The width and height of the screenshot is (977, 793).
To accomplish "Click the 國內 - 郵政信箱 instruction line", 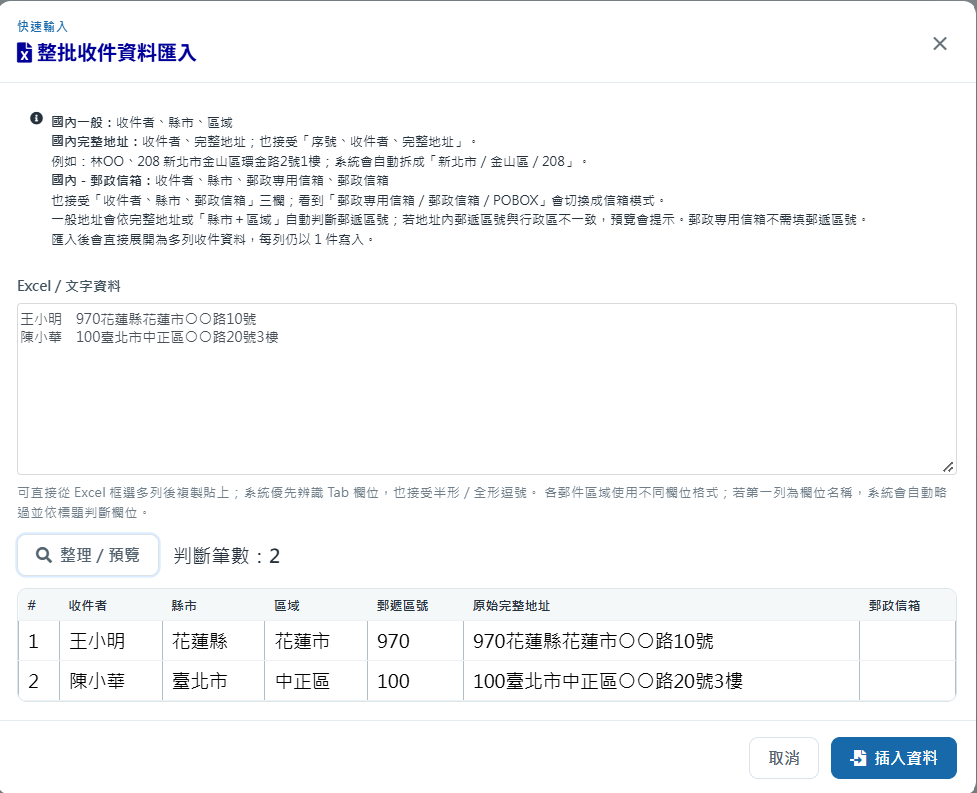I will click(220, 181).
